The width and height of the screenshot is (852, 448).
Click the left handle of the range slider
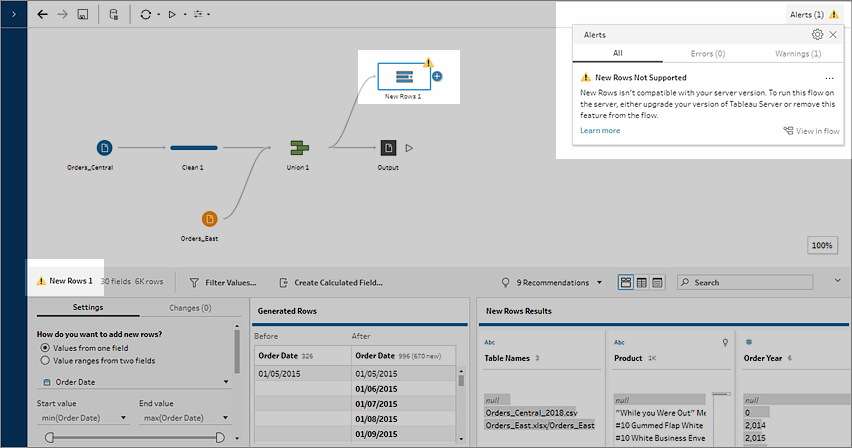click(49, 438)
